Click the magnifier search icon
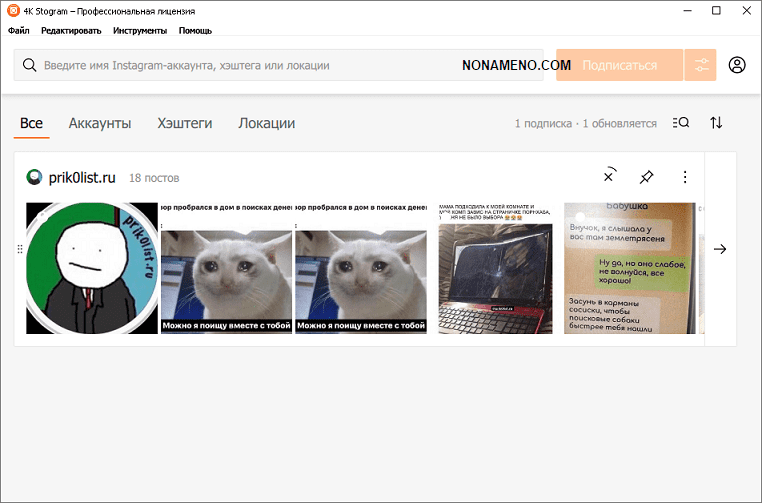This screenshot has height=503, width=762. click(29, 65)
